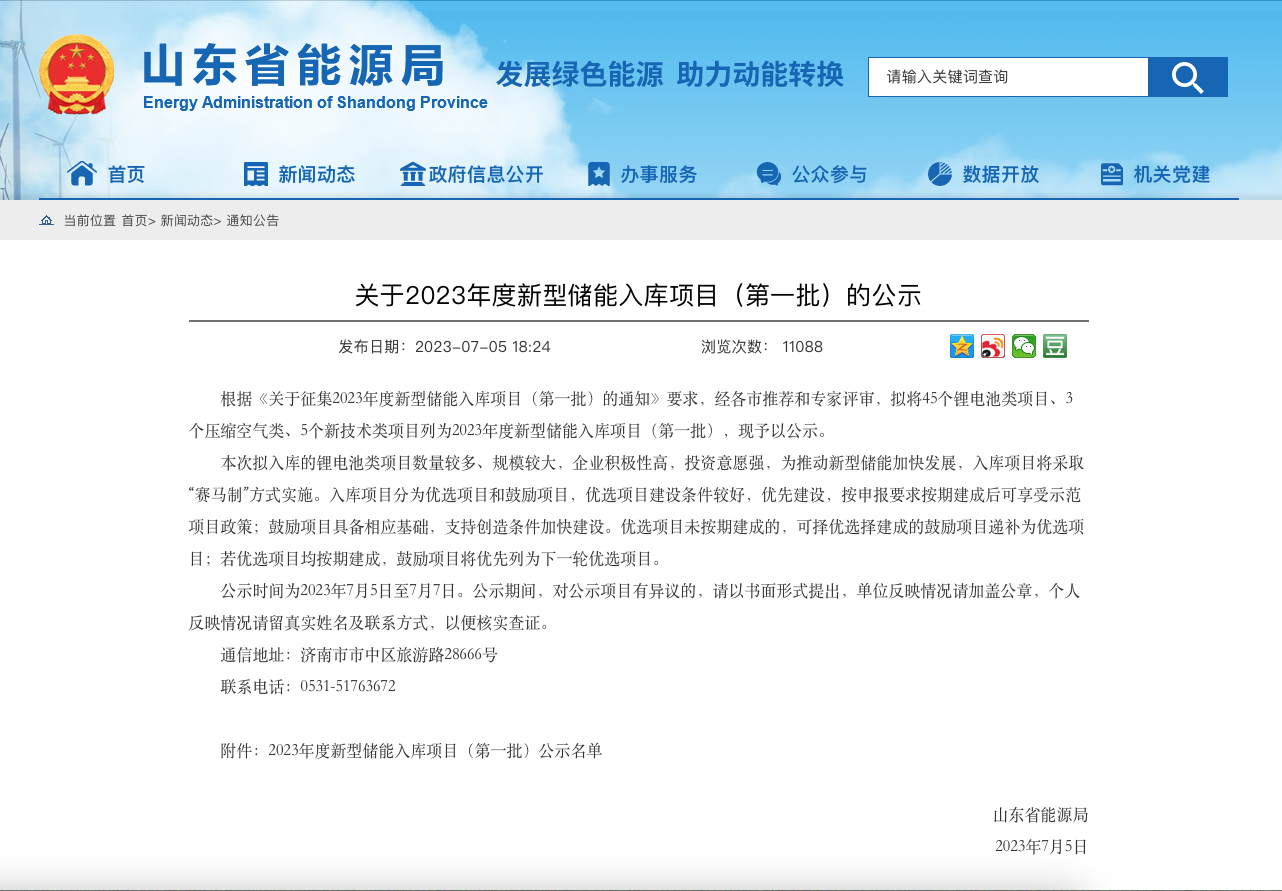Click the pie chart icon beside 数据开放
The image size is (1282, 891).
point(940,174)
